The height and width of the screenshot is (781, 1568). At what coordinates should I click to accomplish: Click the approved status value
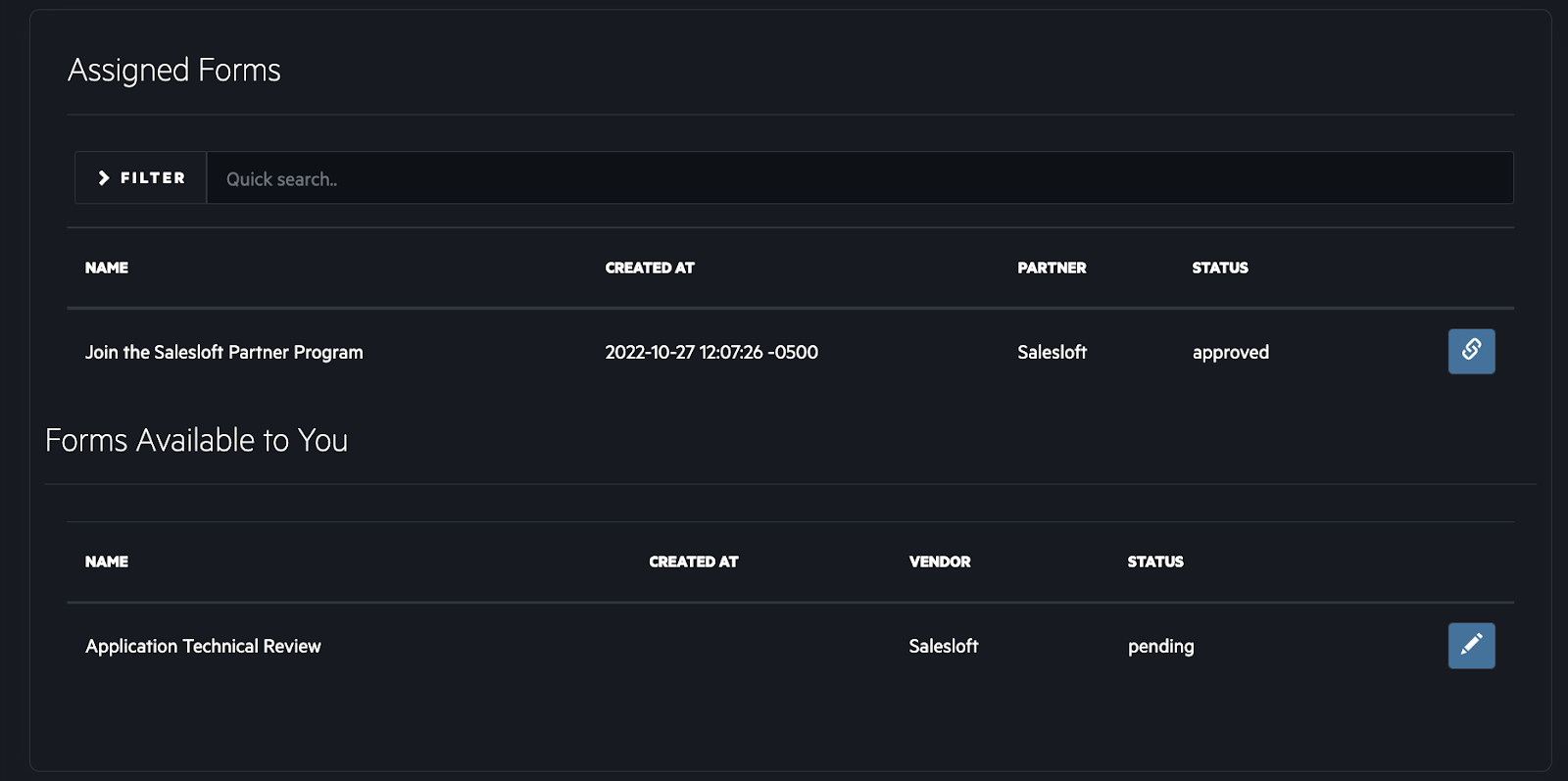click(1230, 352)
